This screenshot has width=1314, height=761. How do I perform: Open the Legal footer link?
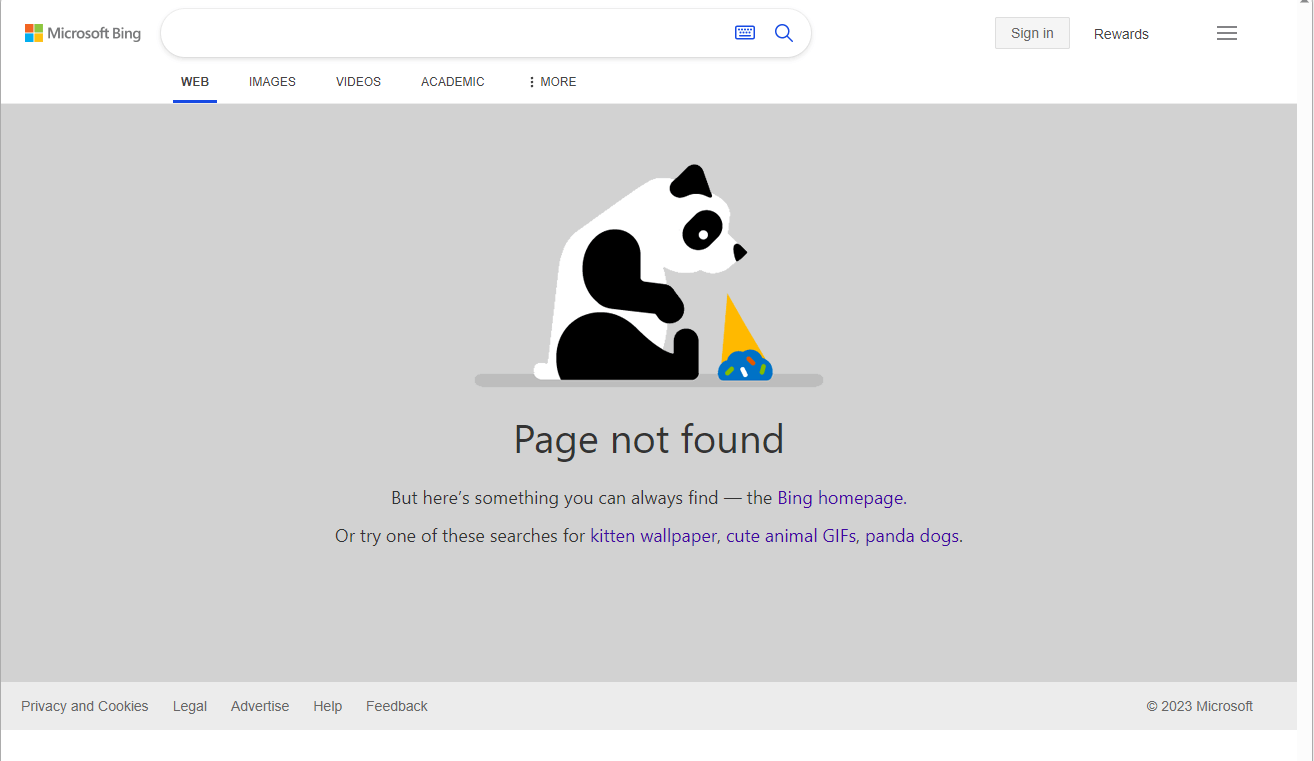click(x=190, y=706)
